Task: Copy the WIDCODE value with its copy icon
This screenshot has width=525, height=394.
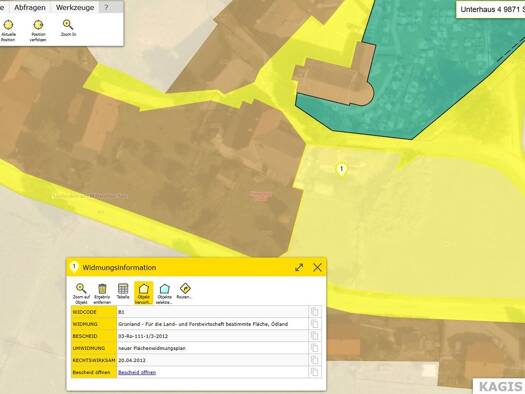Action: (314, 312)
